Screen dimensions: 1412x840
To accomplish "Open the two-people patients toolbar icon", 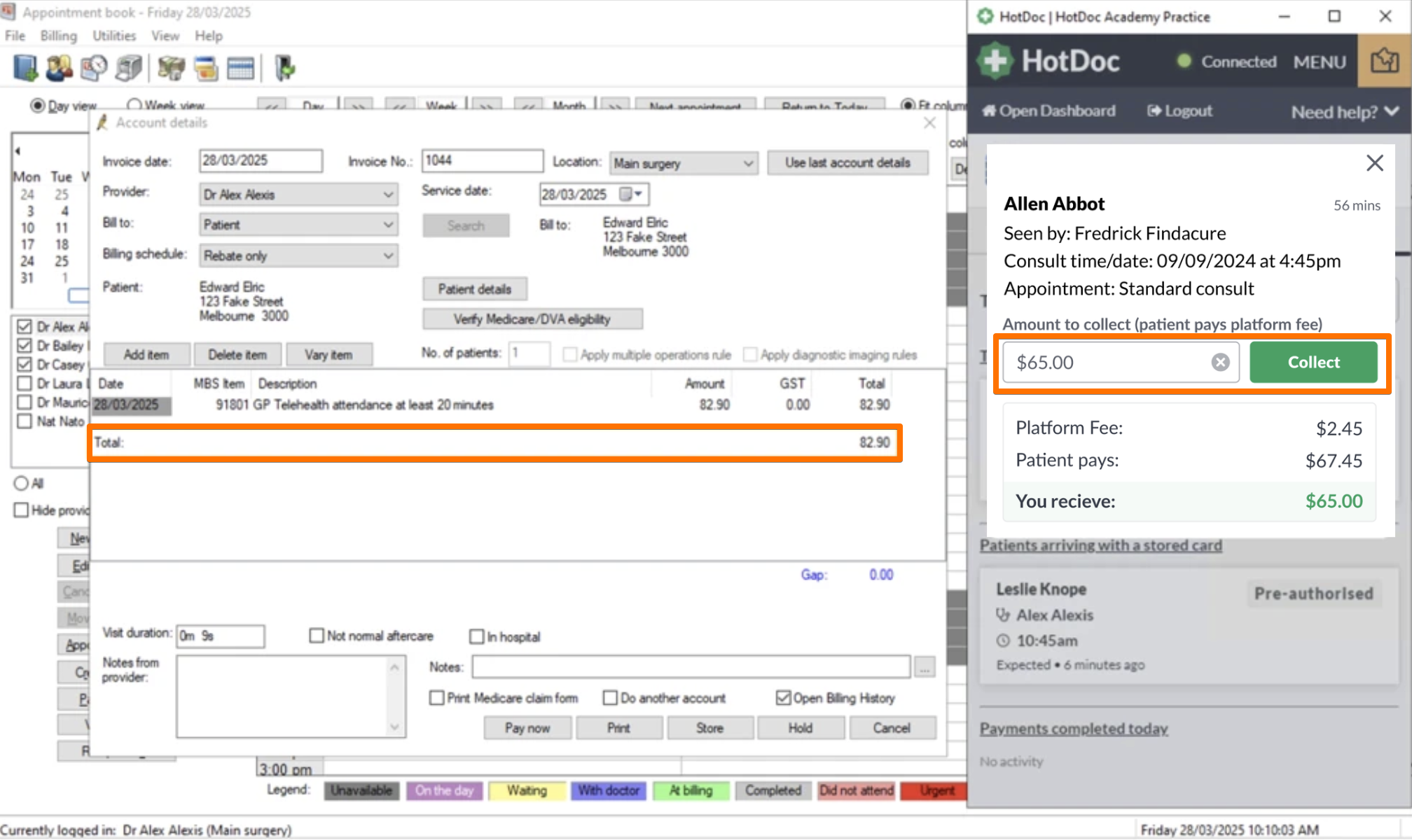I will (59, 68).
